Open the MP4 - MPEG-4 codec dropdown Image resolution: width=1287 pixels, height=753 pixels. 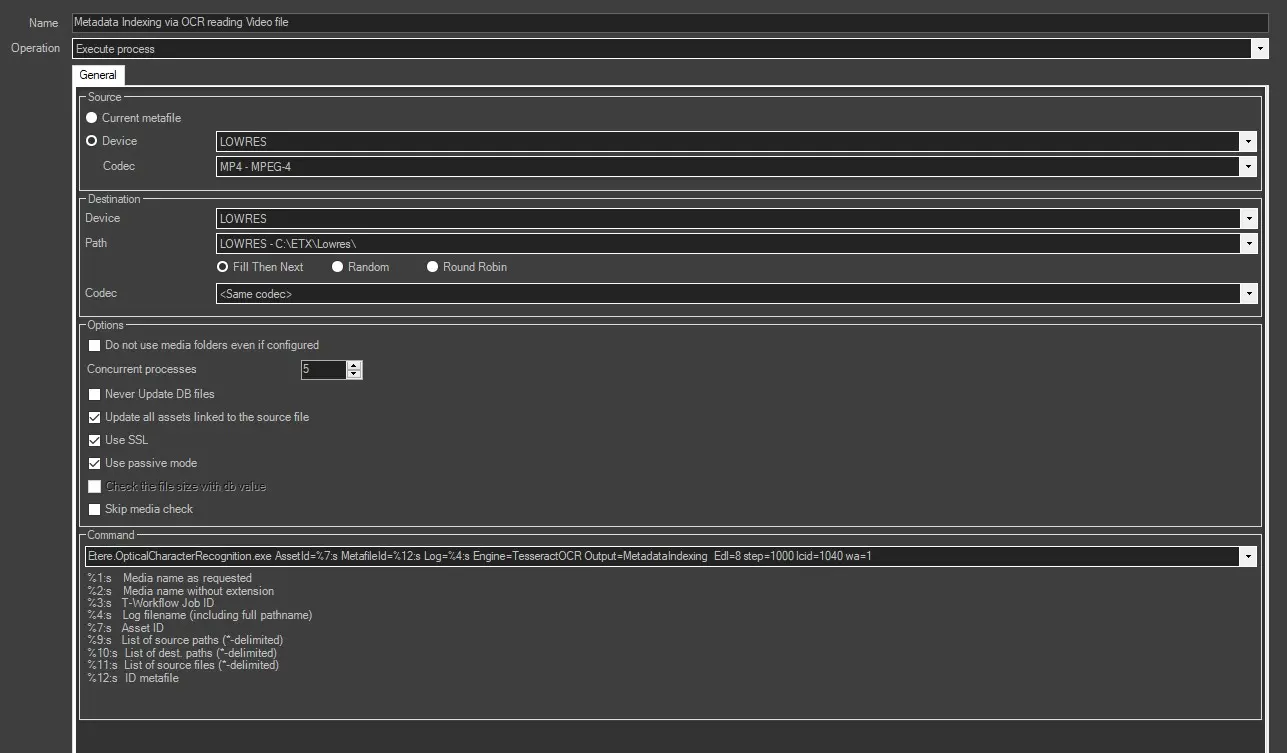pyautogui.click(x=1248, y=167)
